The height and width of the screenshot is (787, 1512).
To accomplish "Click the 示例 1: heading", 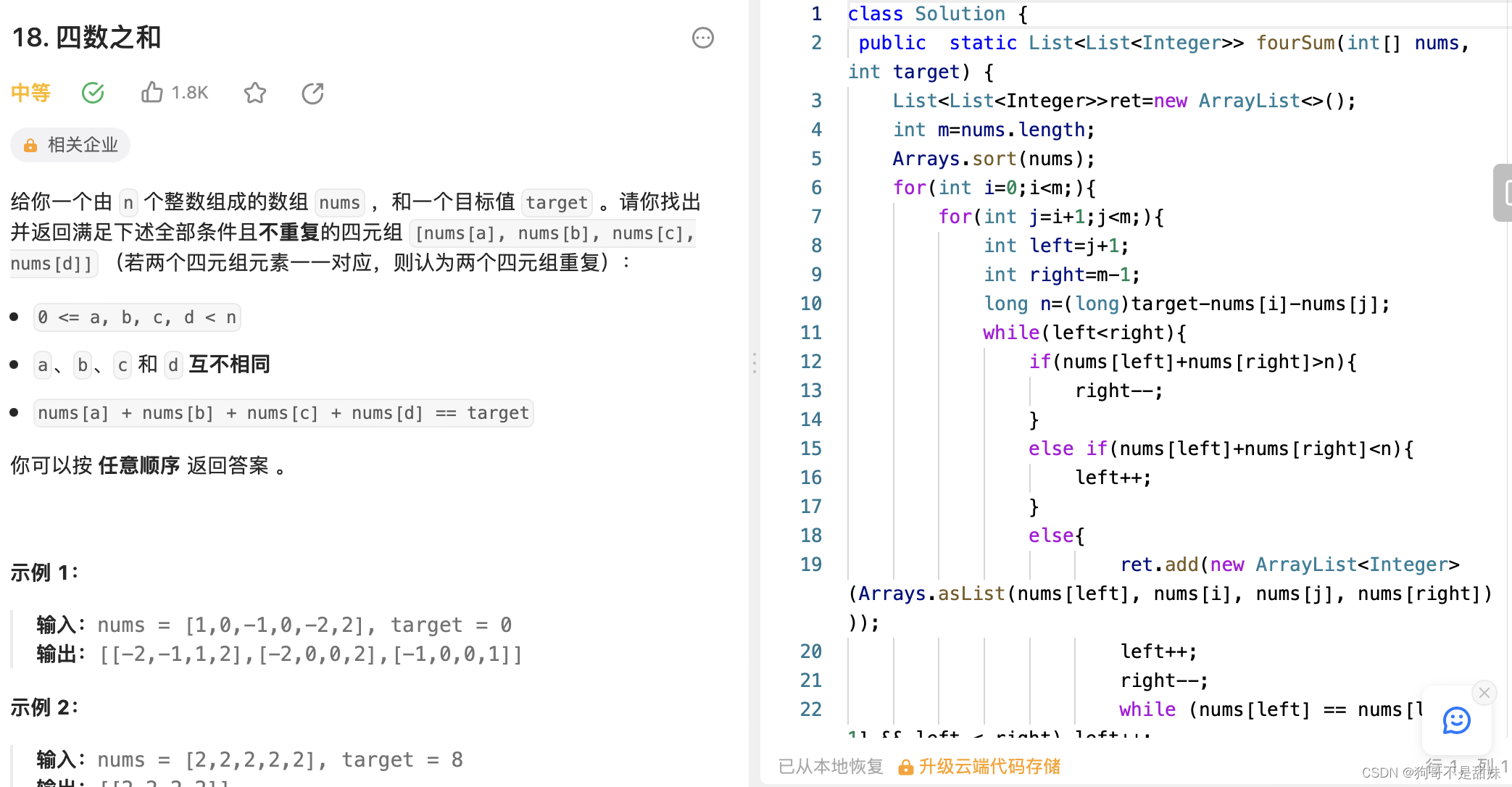I will [44, 572].
